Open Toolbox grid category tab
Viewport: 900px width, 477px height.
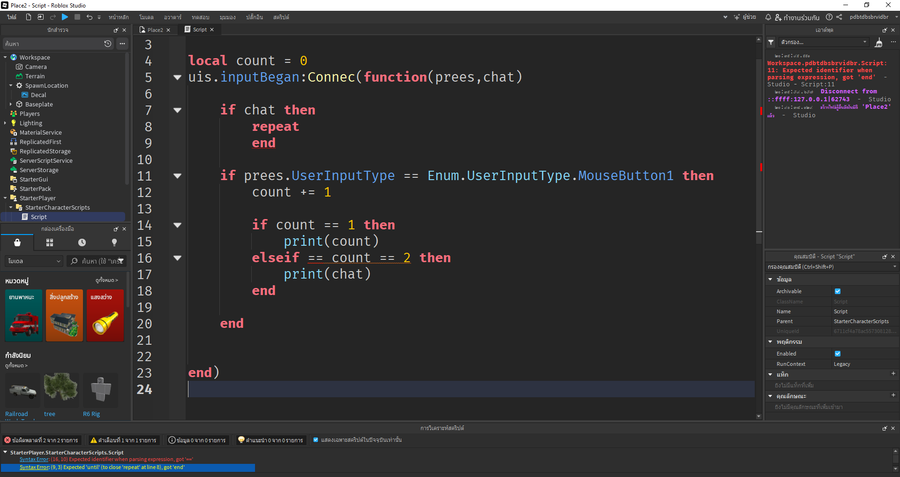[49, 243]
